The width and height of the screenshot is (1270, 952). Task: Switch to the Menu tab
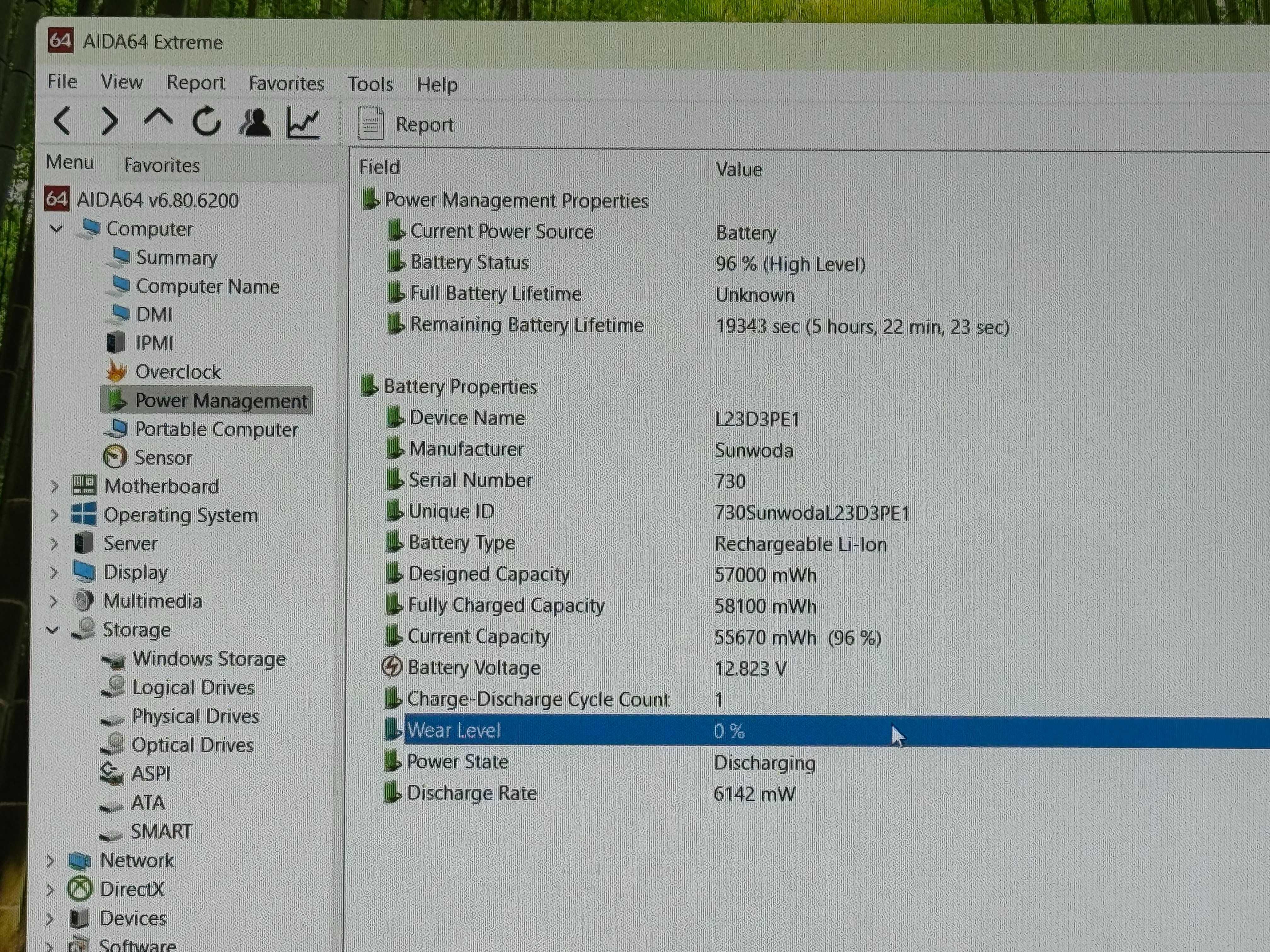click(x=70, y=162)
